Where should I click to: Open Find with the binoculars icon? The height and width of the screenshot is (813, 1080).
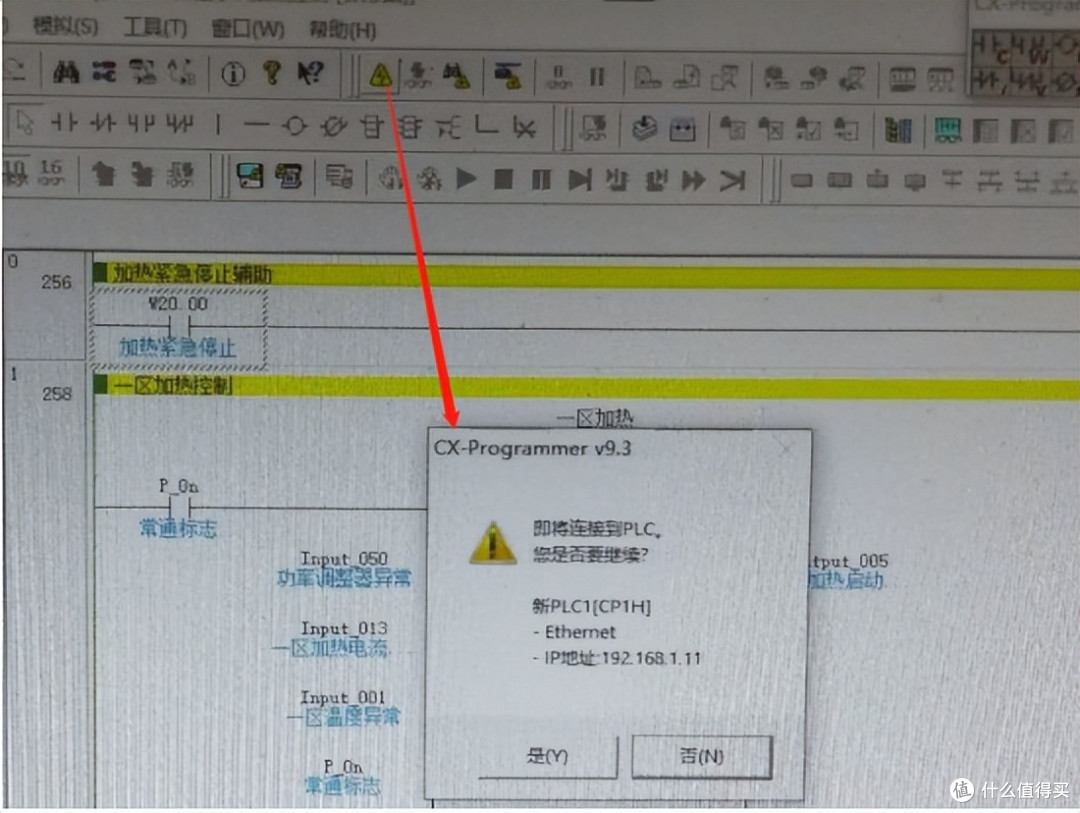[66, 72]
